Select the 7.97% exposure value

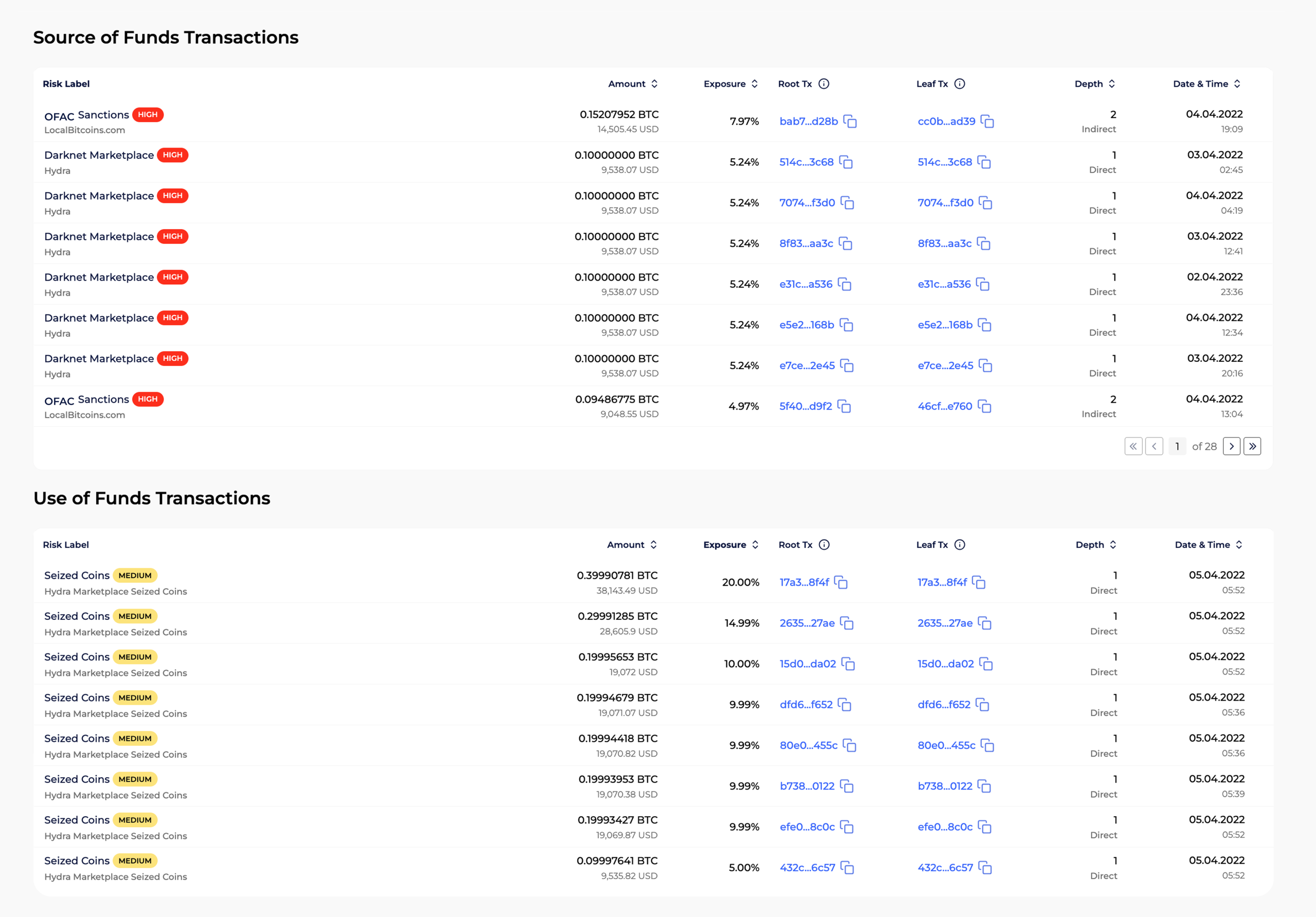click(744, 121)
